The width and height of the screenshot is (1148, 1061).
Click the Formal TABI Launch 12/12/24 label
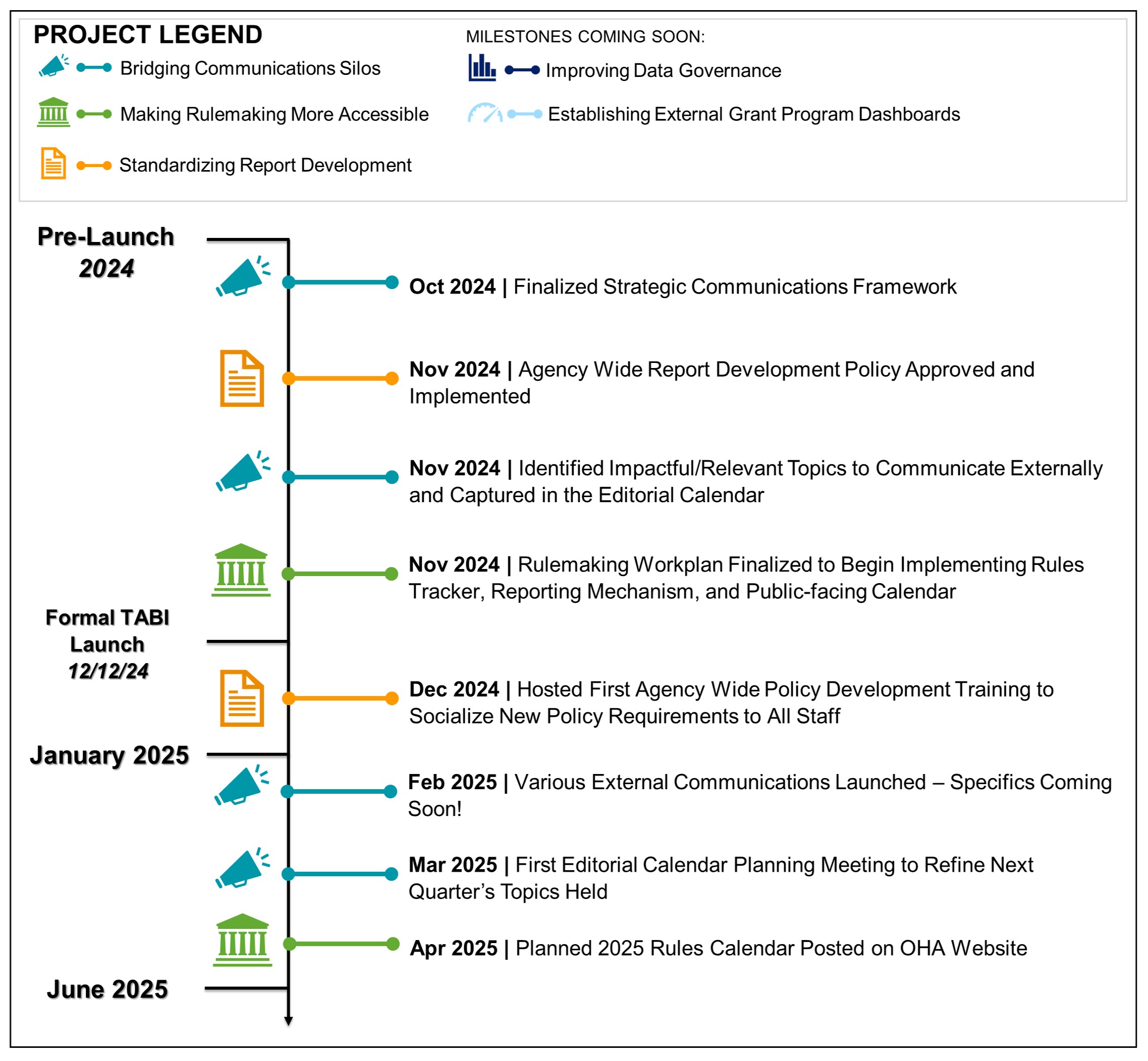tap(107, 644)
